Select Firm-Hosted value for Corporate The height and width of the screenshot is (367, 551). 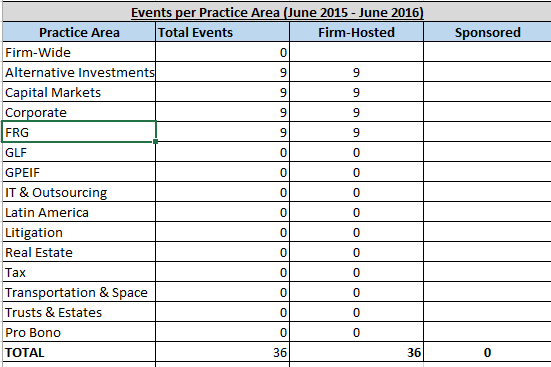pos(356,112)
